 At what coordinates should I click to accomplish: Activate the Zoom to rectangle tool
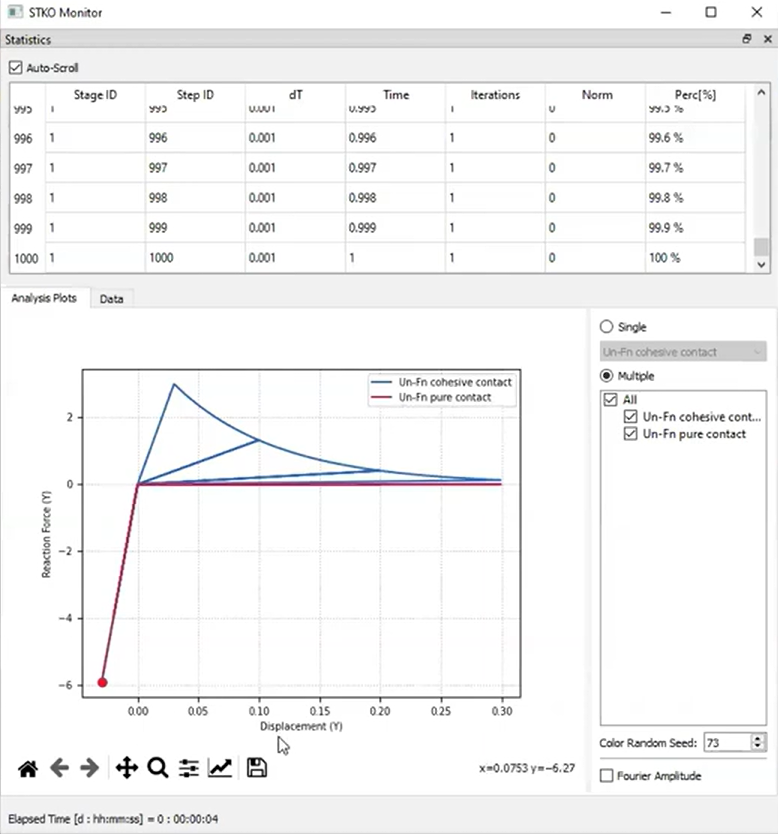click(x=157, y=768)
